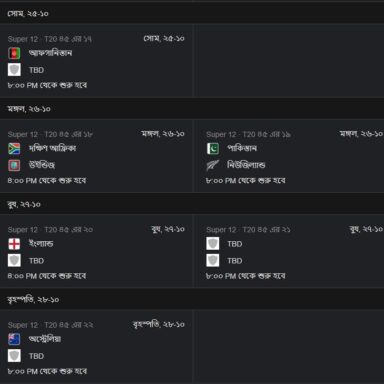Click the 27-10 date section header
The image size is (384, 384).
point(192,204)
